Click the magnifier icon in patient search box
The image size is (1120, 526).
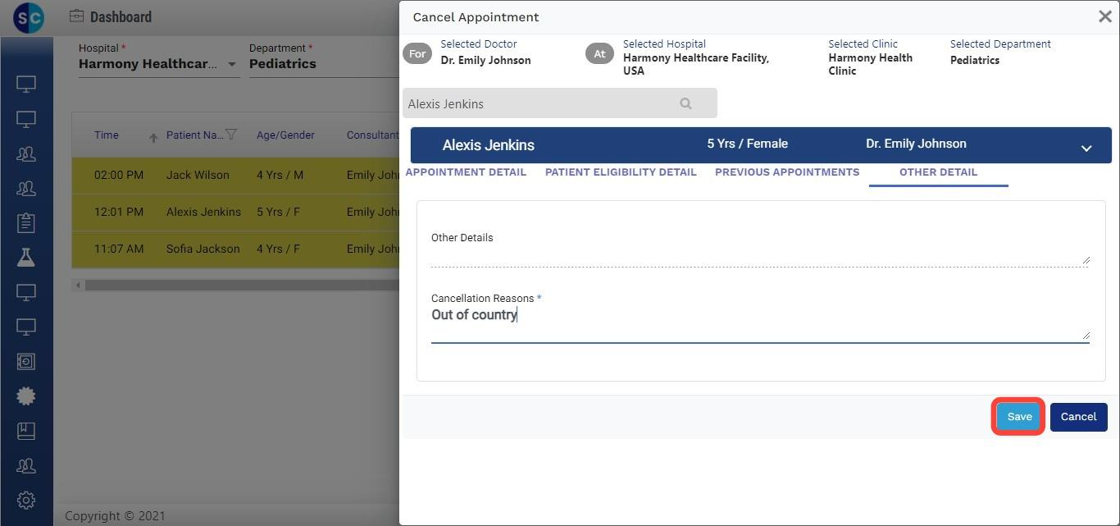(x=686, y=104)
